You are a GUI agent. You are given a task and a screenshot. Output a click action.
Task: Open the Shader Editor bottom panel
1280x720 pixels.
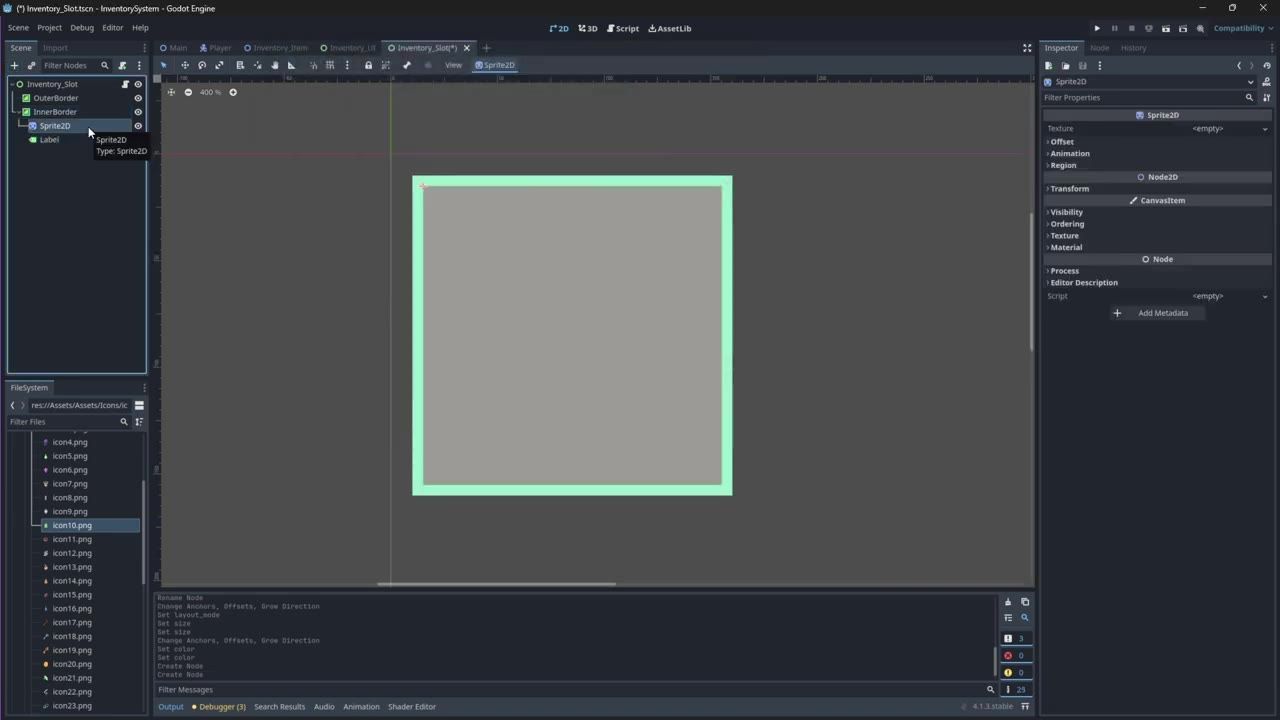(412, 707)
